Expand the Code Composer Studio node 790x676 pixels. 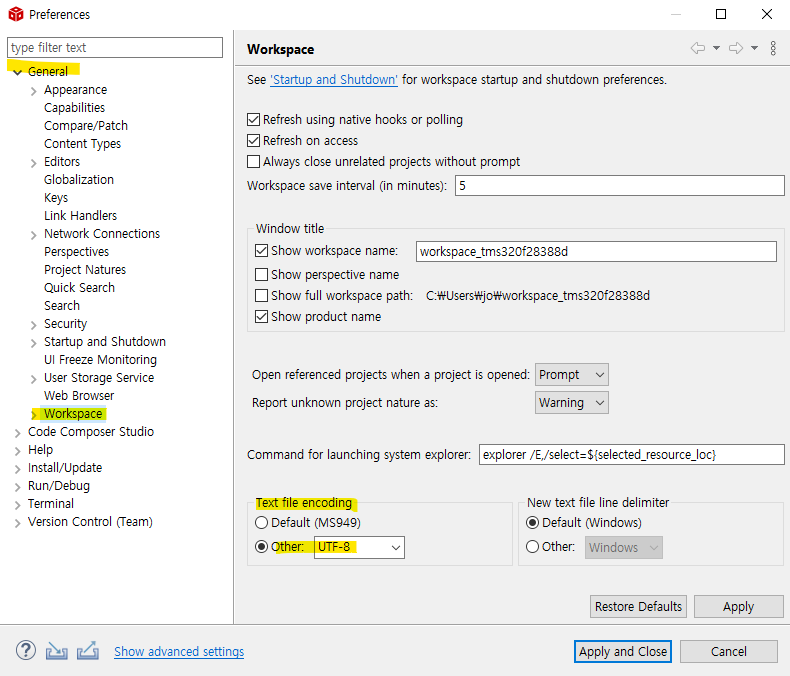coord(18,433)
